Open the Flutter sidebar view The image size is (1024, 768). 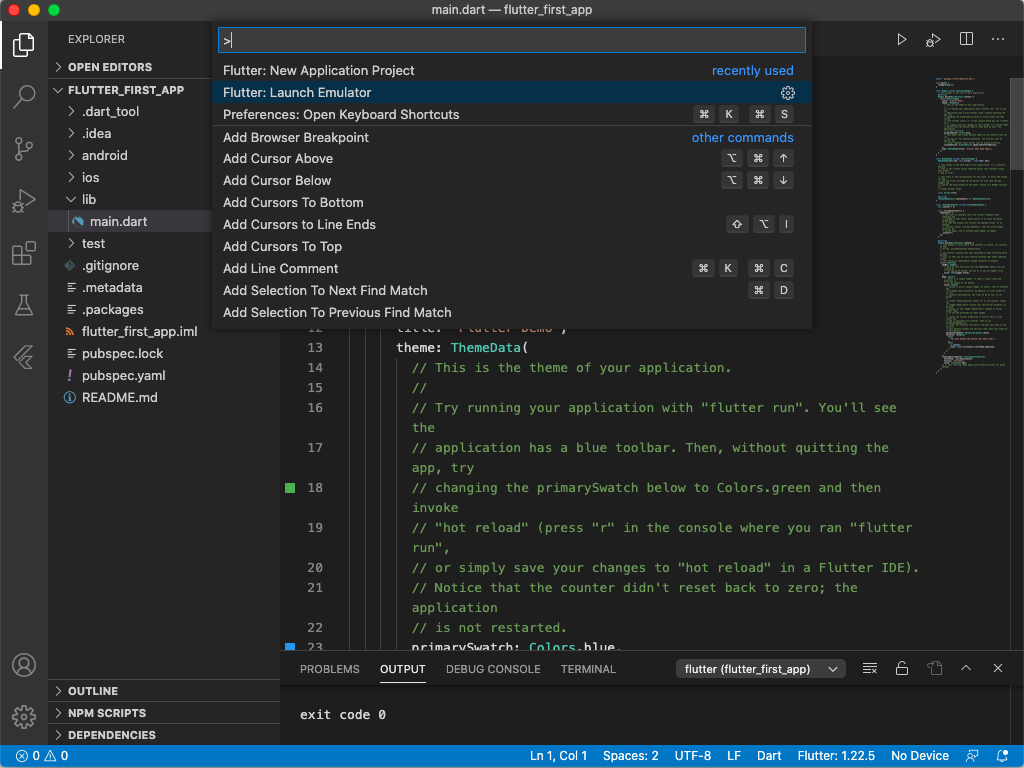click(x=24, y=357)
